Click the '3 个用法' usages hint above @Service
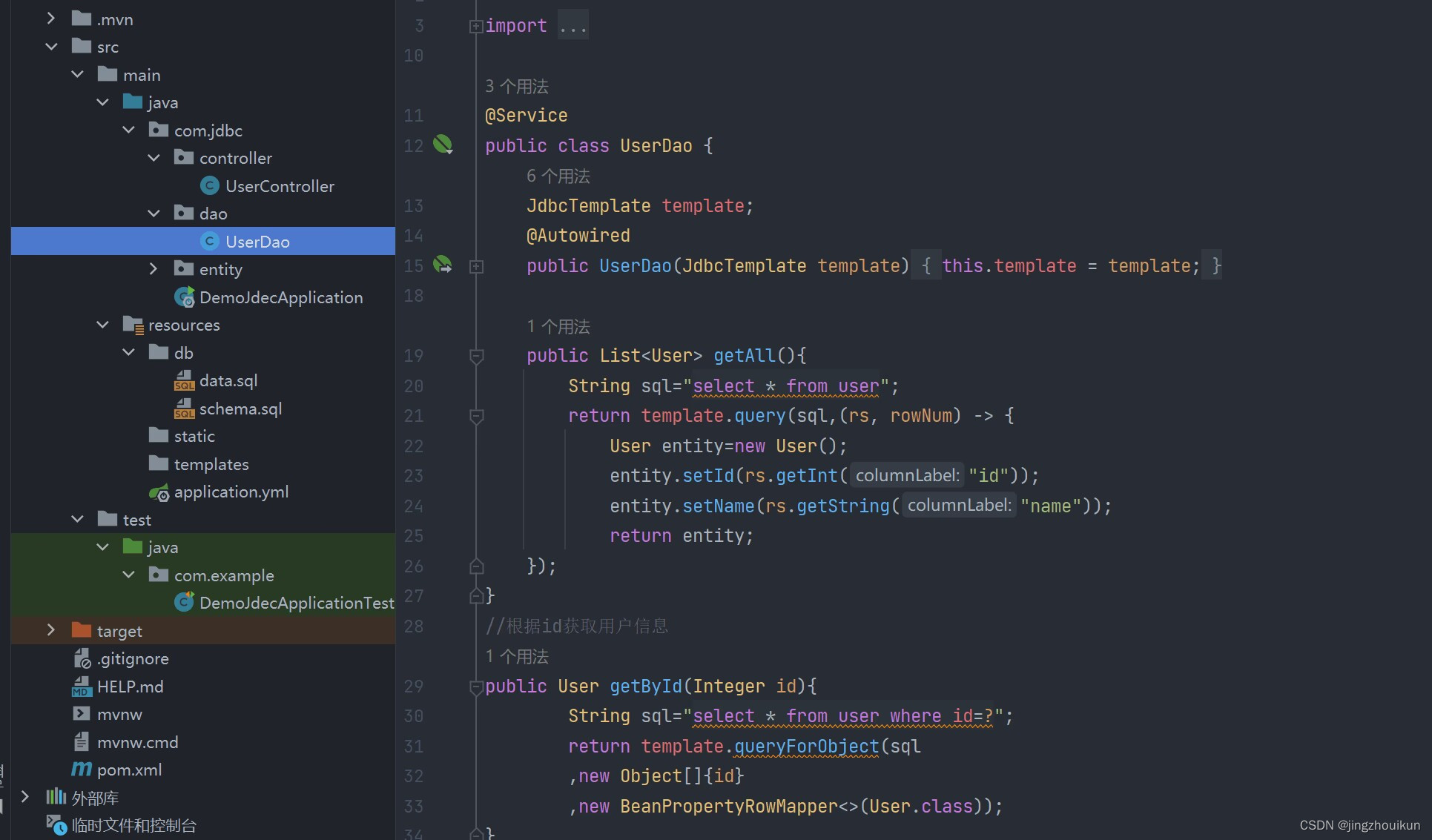 point(517,87)
